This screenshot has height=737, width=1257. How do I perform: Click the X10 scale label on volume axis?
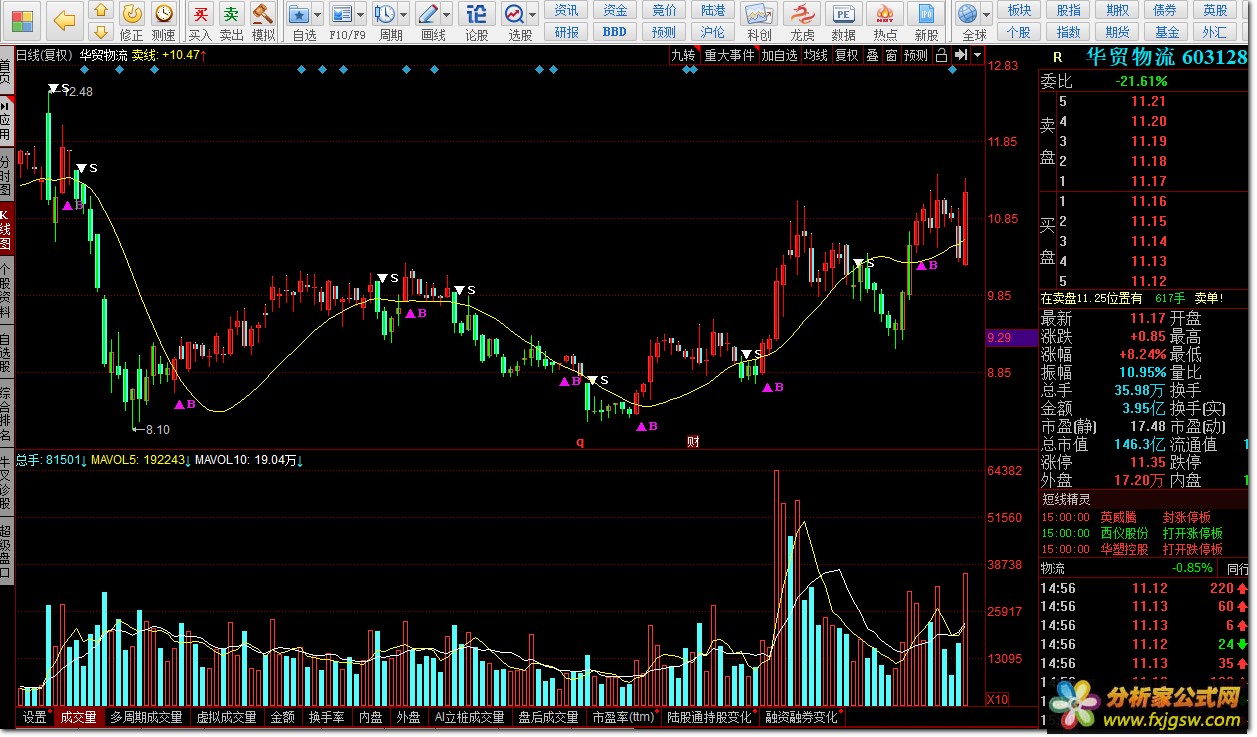tap(997, 698)
